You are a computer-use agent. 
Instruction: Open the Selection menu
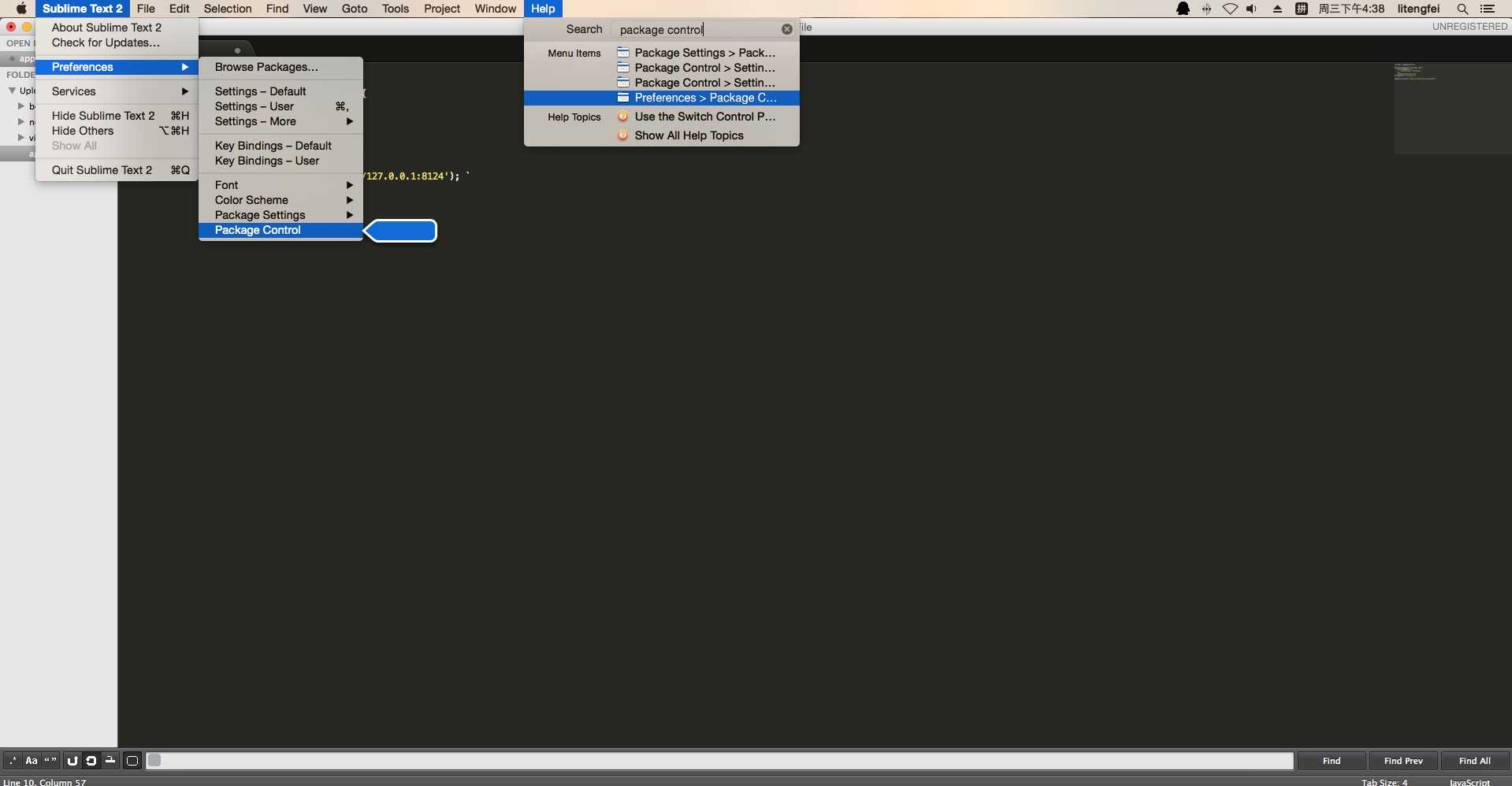(x=228, y=9)
